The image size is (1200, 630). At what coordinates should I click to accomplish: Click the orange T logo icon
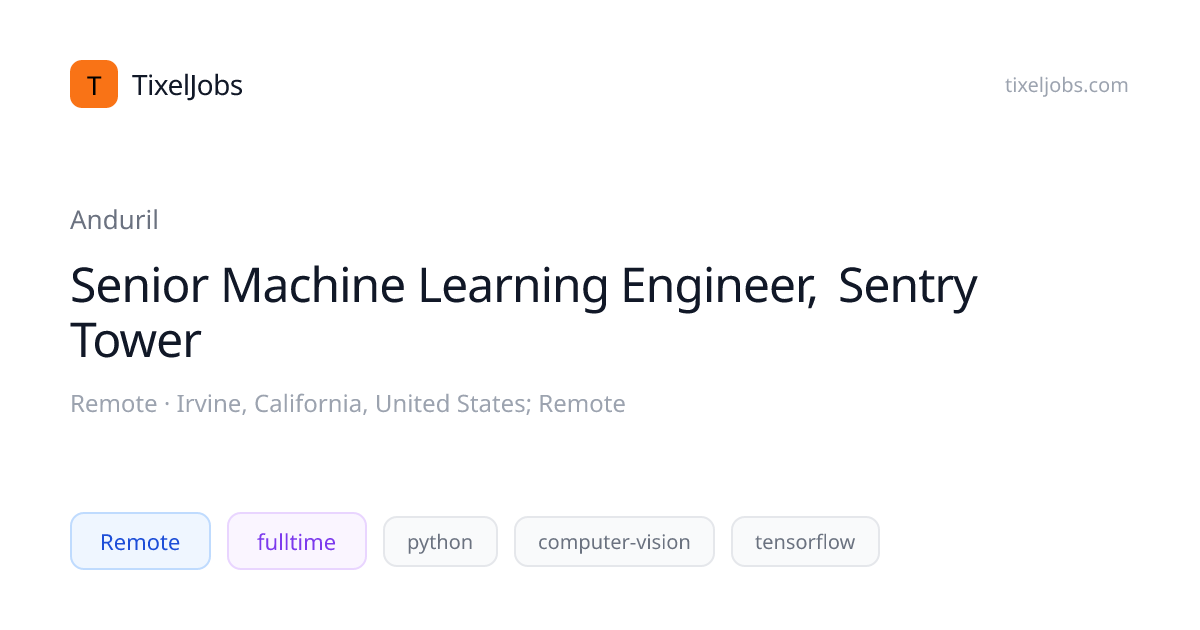pos(94,85)
